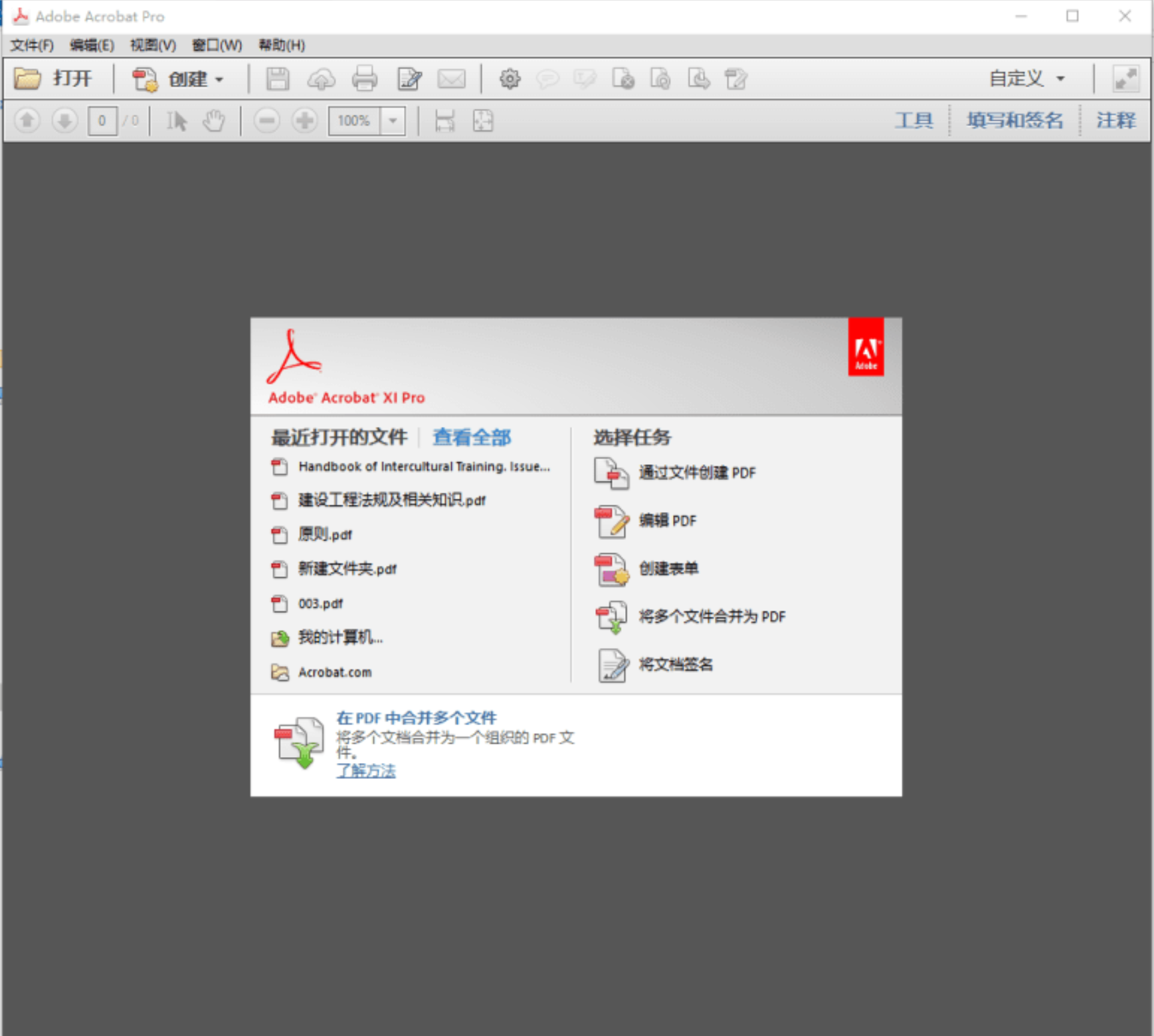Open the 100% zoom level dropdown
The image size is (1154, 1036).
[x=393, y=121]
